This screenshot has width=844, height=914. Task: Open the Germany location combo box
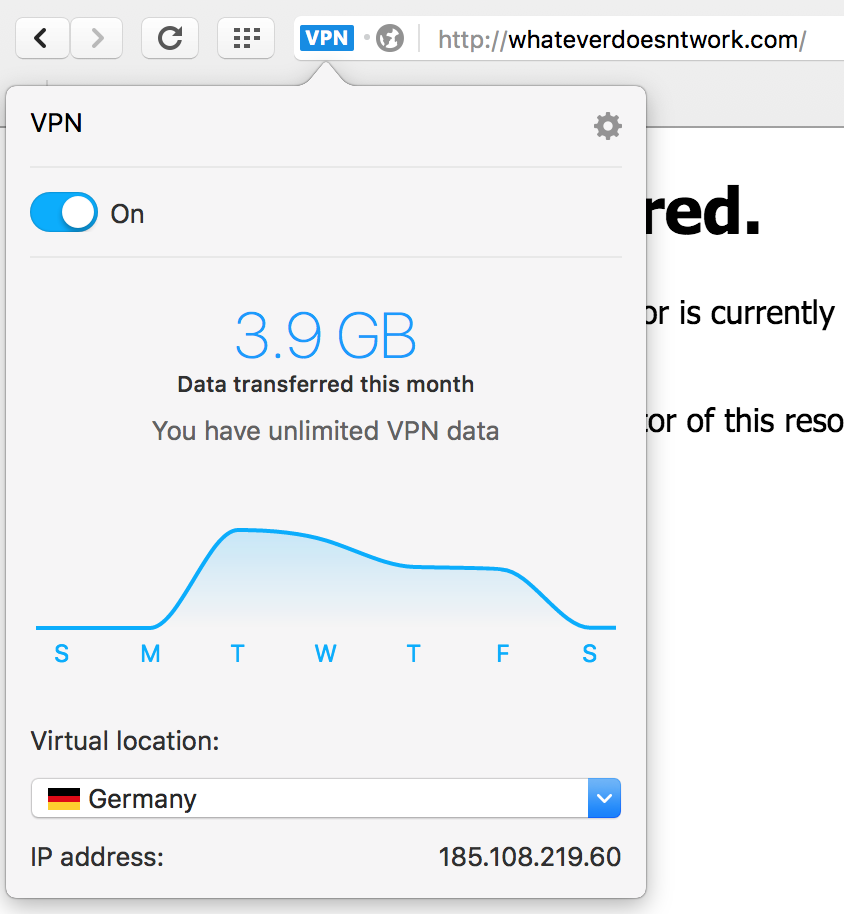[310, 799]
